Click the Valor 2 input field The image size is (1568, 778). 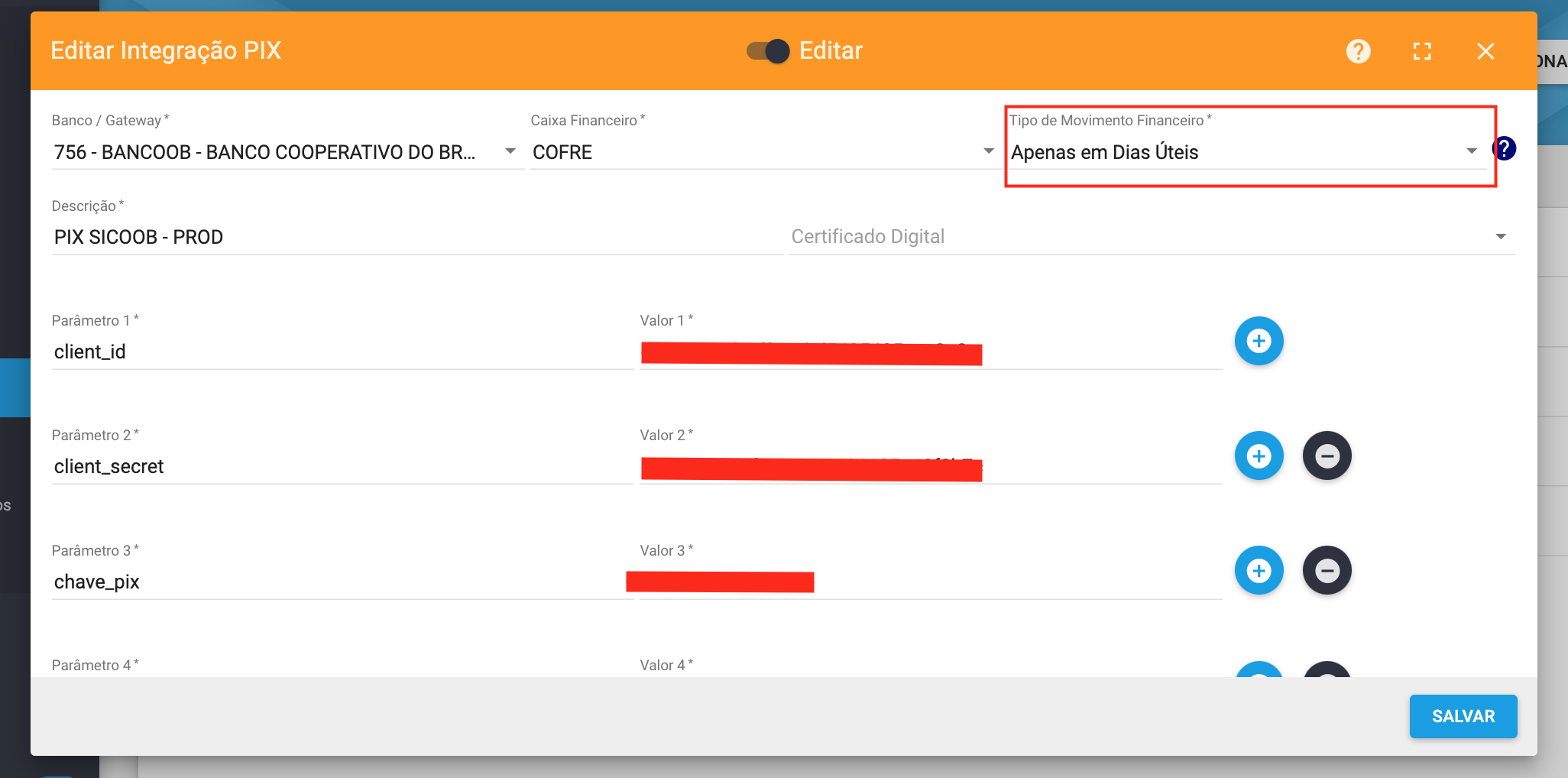click(931, 467)
